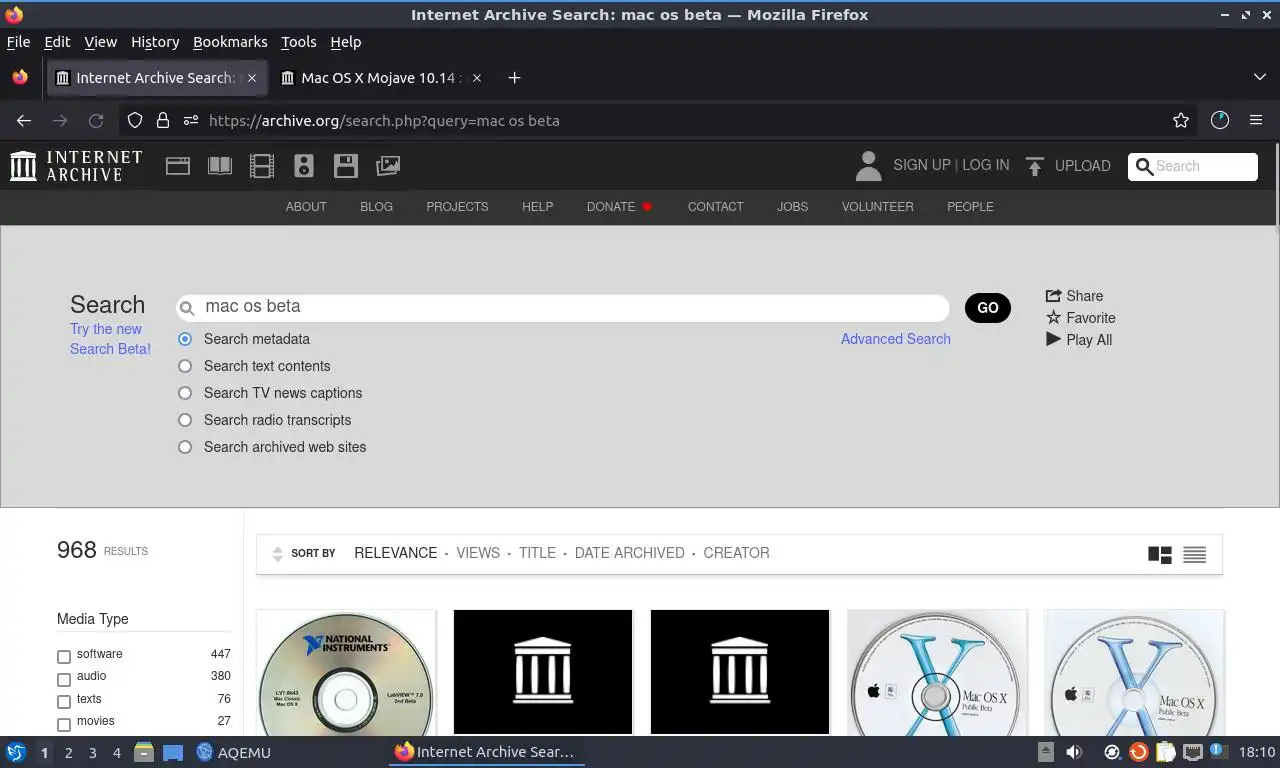This screenshot has width=1280, height=768.
Task: Click the Upload arrow icon
Action: tap(1035, 166)
